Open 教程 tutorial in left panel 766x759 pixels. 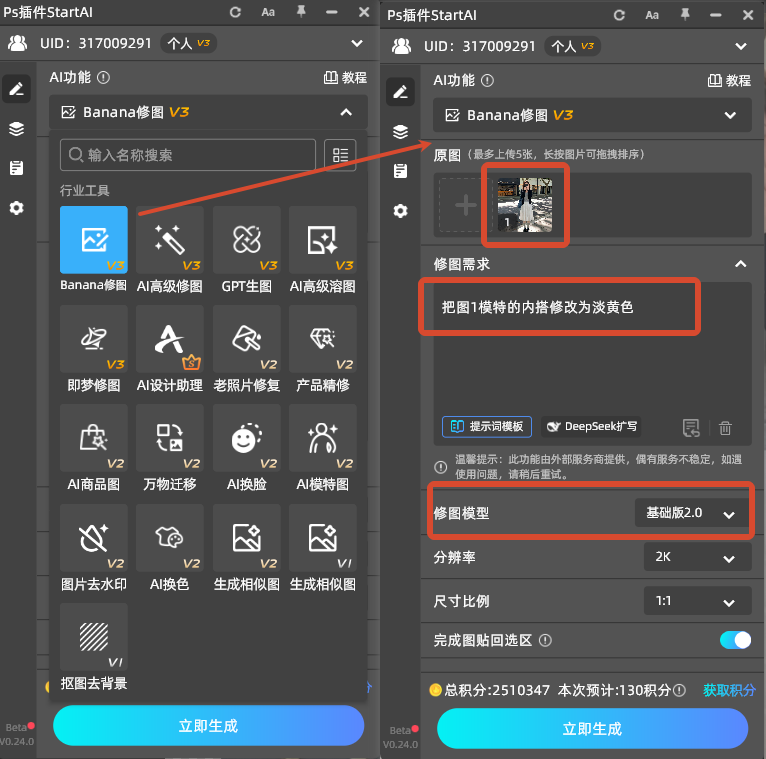tap(345, 78)
